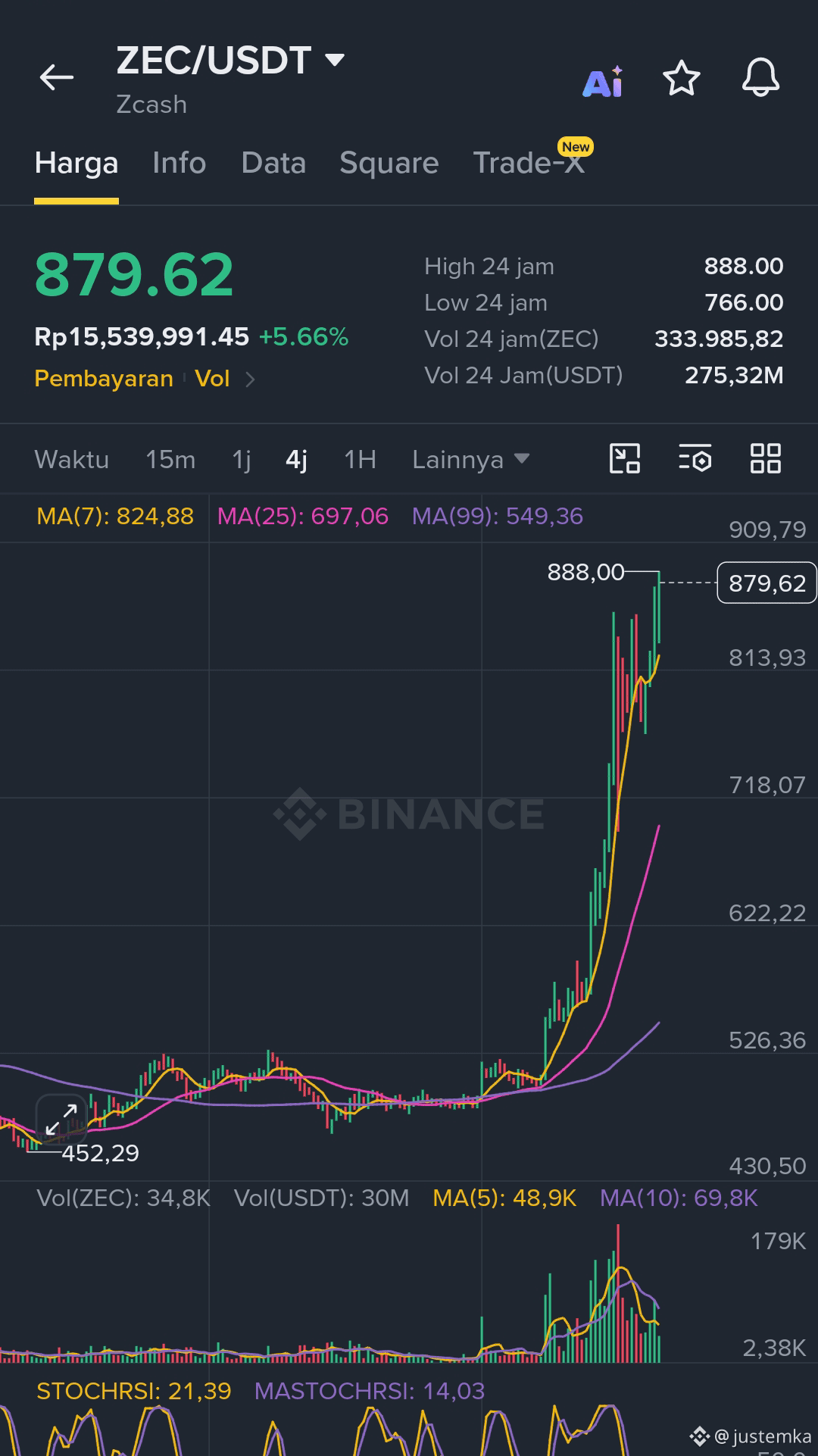Tap the large 879.62 price
The width and height of the screenshot is (818, 1456).
(134, 274)
